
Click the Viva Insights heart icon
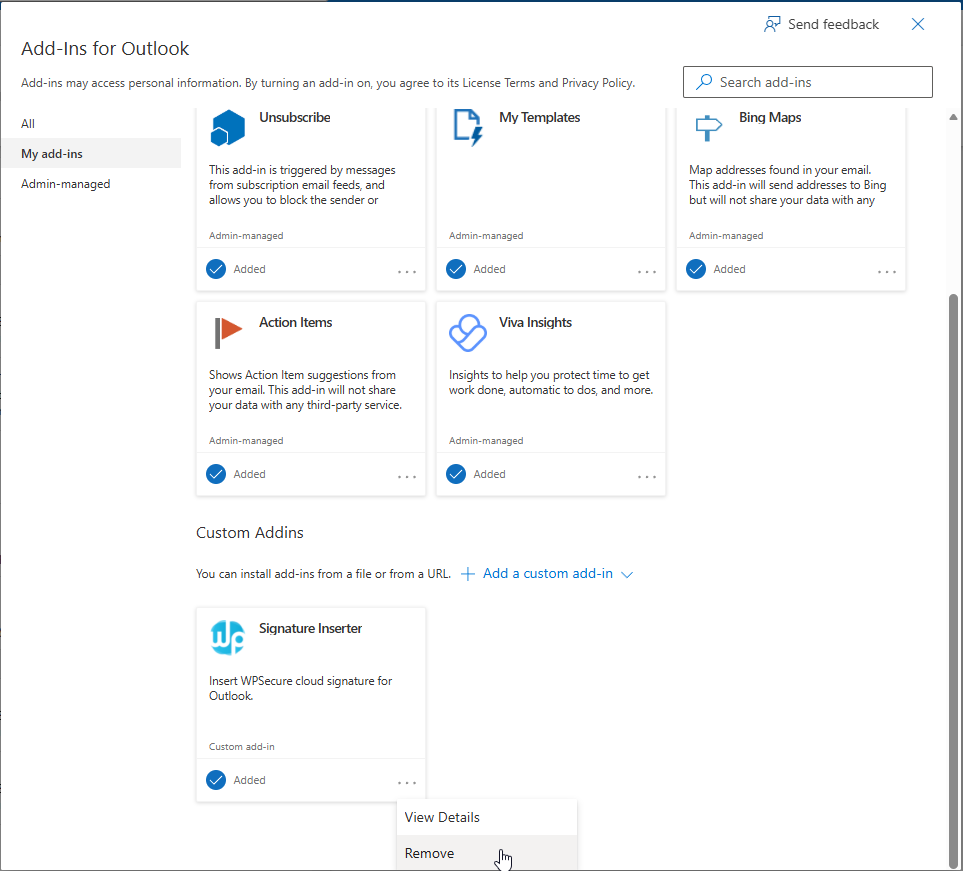pyautogui.click(x=467, y=332)
